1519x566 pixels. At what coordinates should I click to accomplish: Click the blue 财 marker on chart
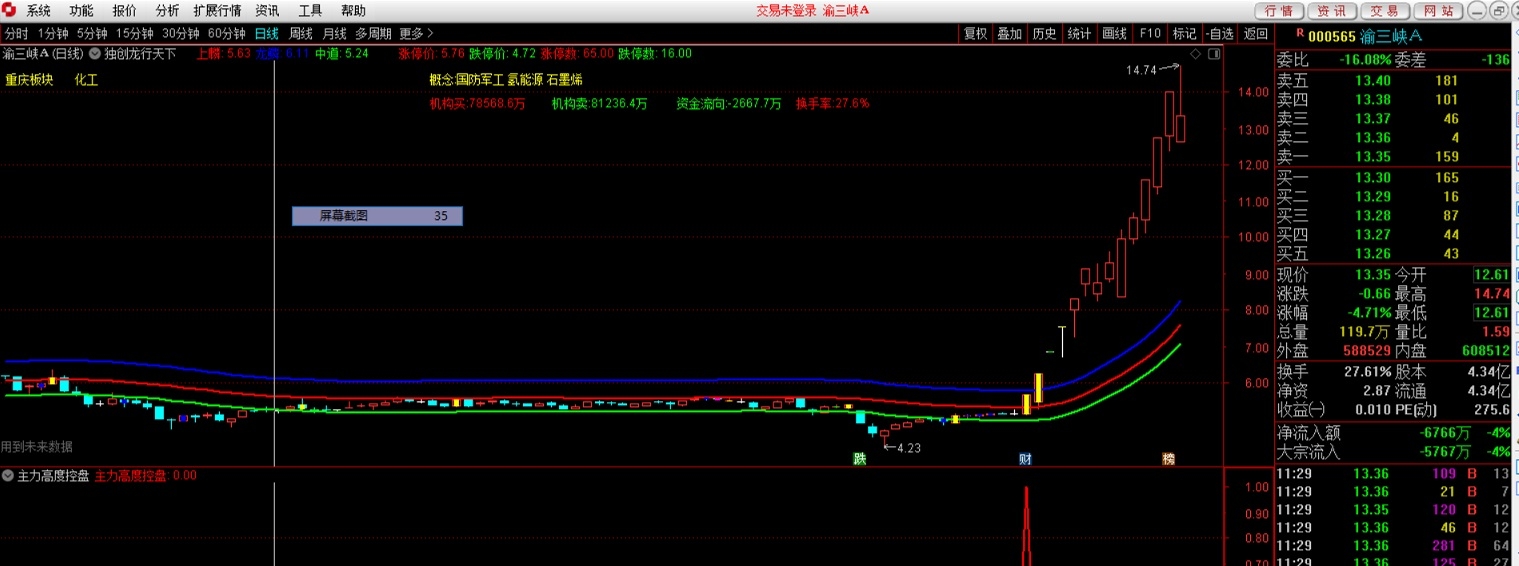pos(1025,459)
